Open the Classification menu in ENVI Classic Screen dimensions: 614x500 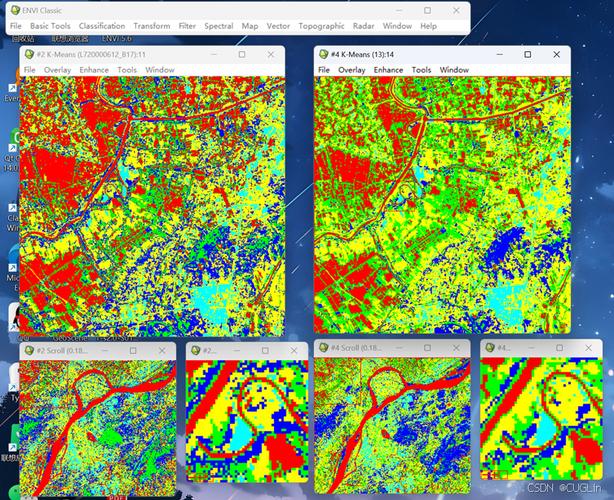point(102,26)
